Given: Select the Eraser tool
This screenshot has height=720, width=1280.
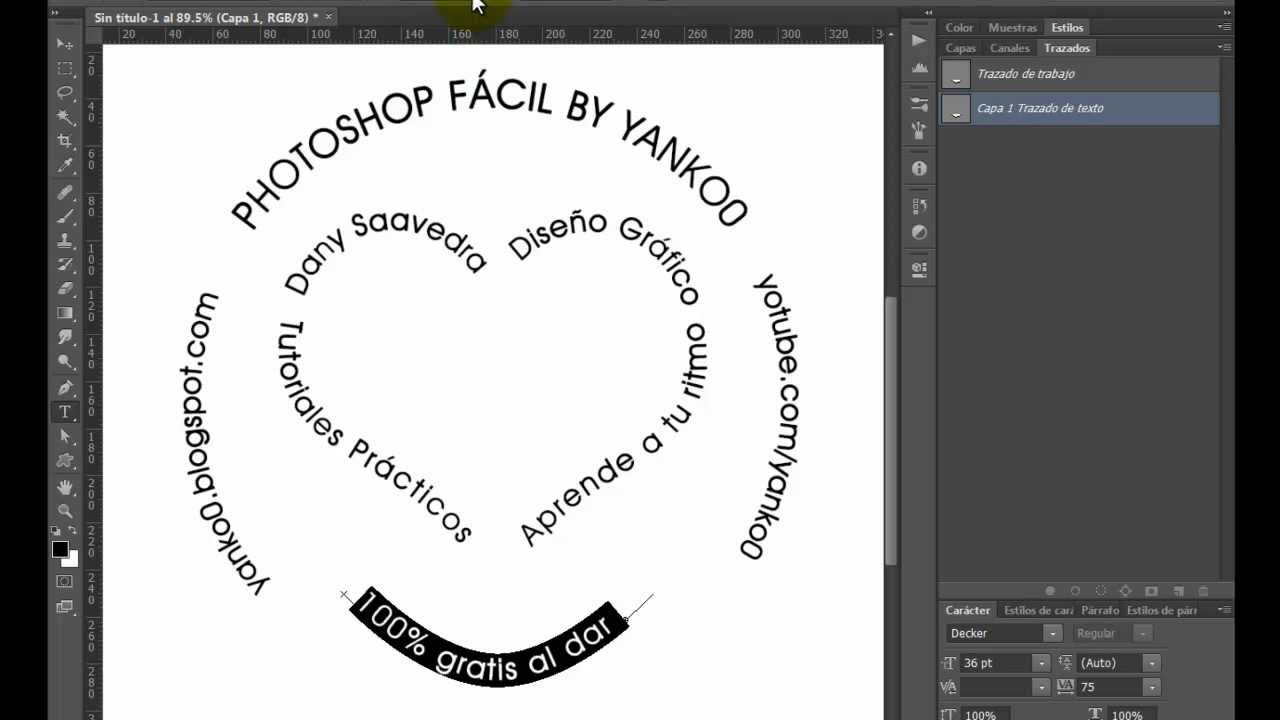Looking at the screenshot, I should point(65,288).
